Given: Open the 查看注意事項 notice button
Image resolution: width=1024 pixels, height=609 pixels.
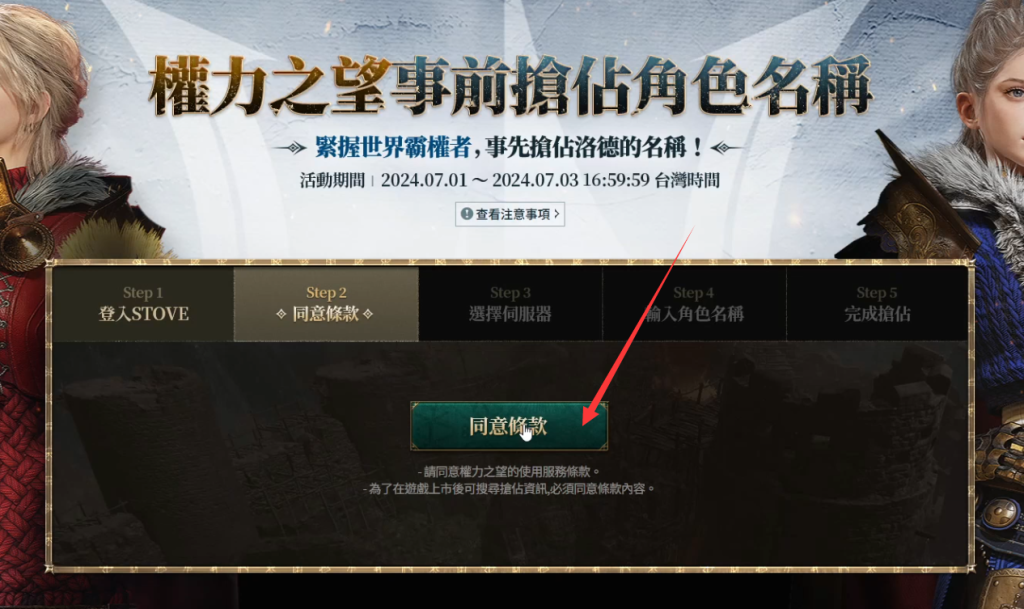Looking at the screenshot, I should click(x=510, y=214).
